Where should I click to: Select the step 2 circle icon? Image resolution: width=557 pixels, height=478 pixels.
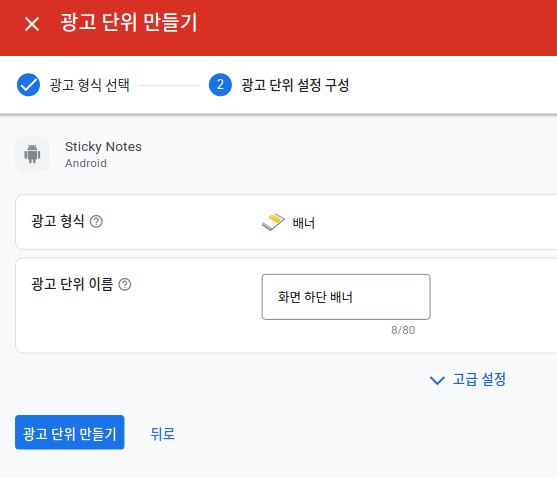[220, 85]
